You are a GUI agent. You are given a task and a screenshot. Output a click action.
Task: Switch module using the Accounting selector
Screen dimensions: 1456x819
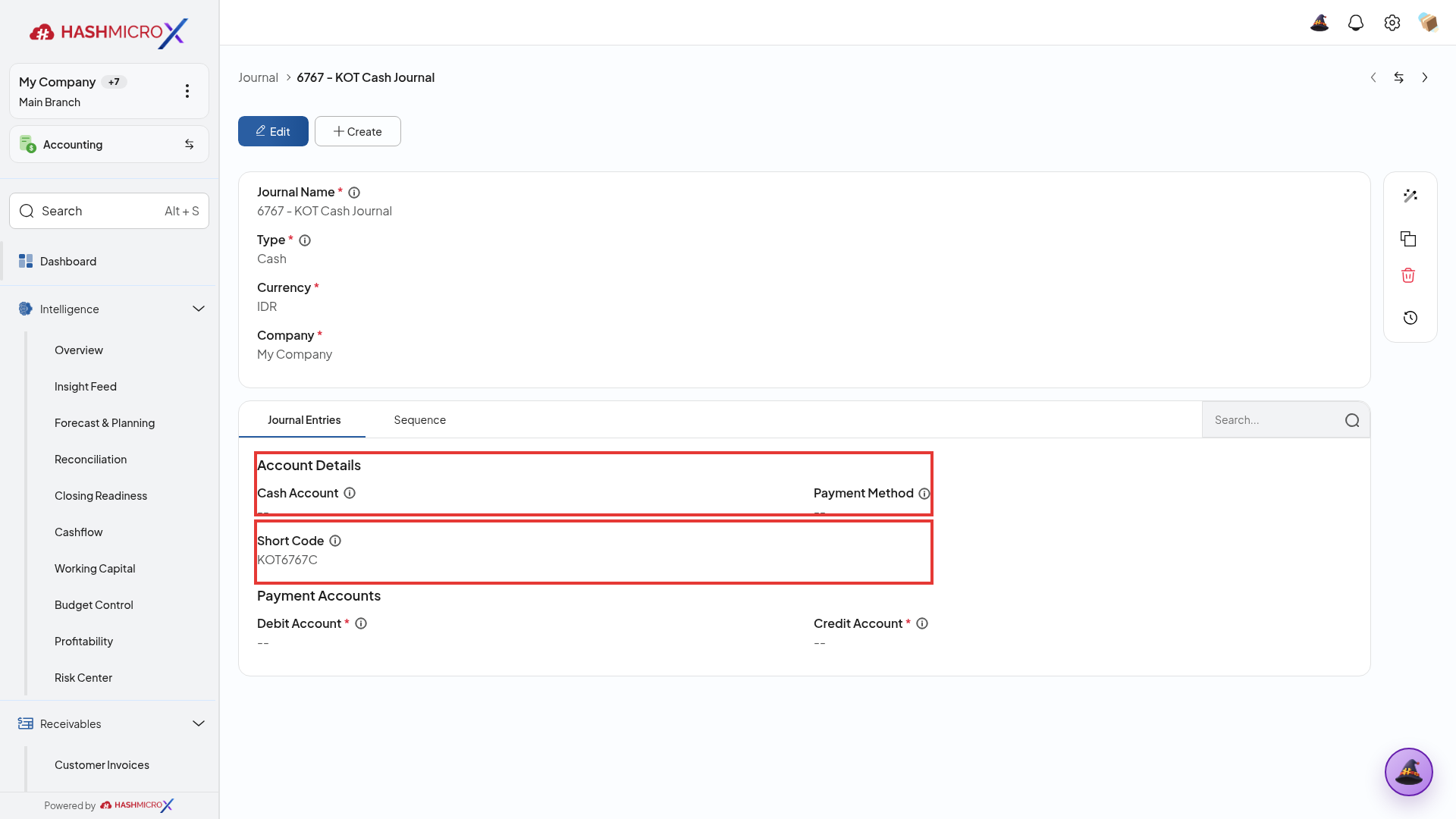coord(109,144)
